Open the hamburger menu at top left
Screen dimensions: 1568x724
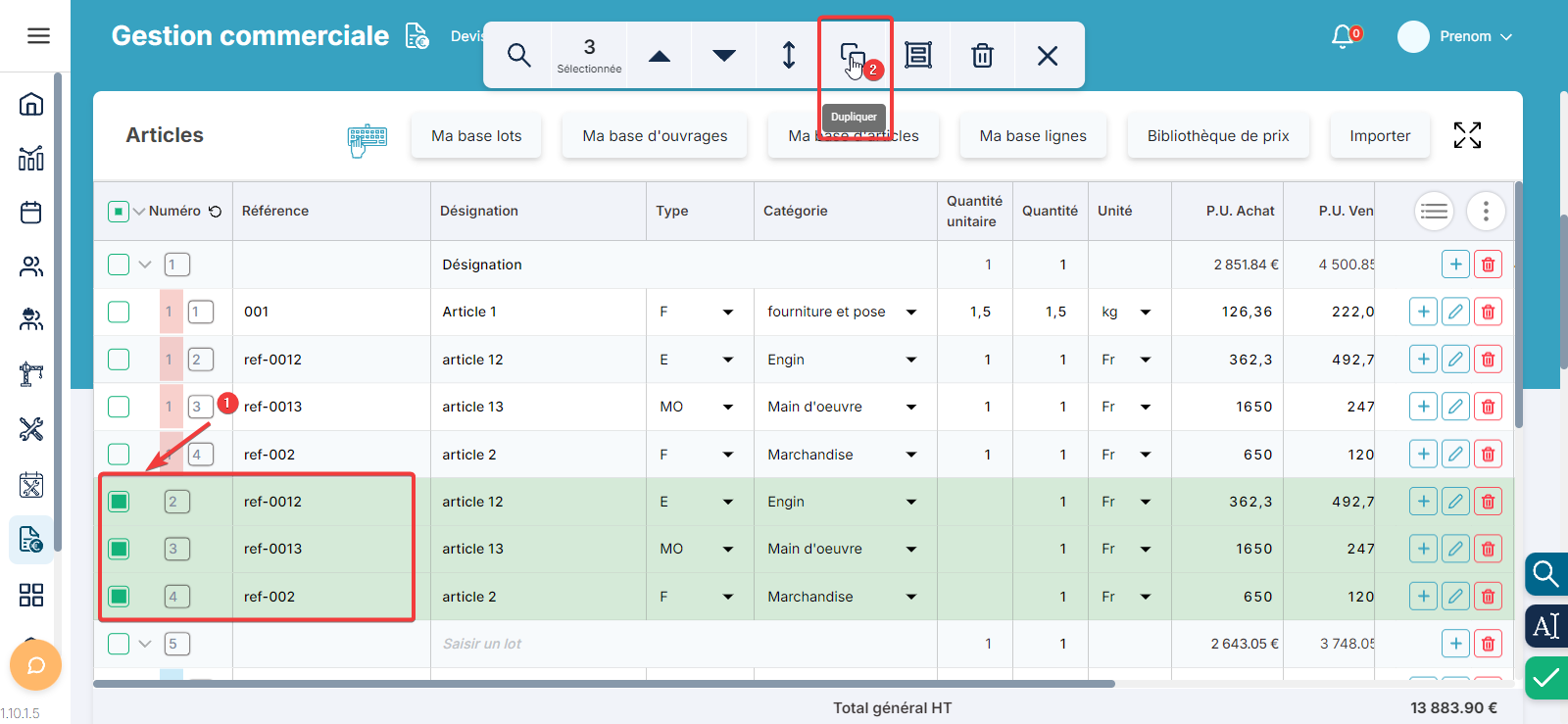coord(38,36)
